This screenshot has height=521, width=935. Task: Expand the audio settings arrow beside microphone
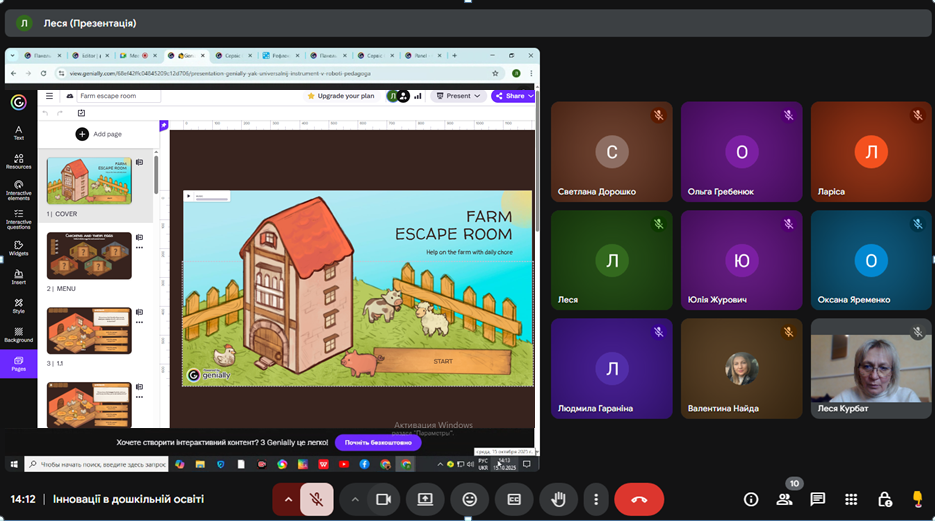click(289, 499)
